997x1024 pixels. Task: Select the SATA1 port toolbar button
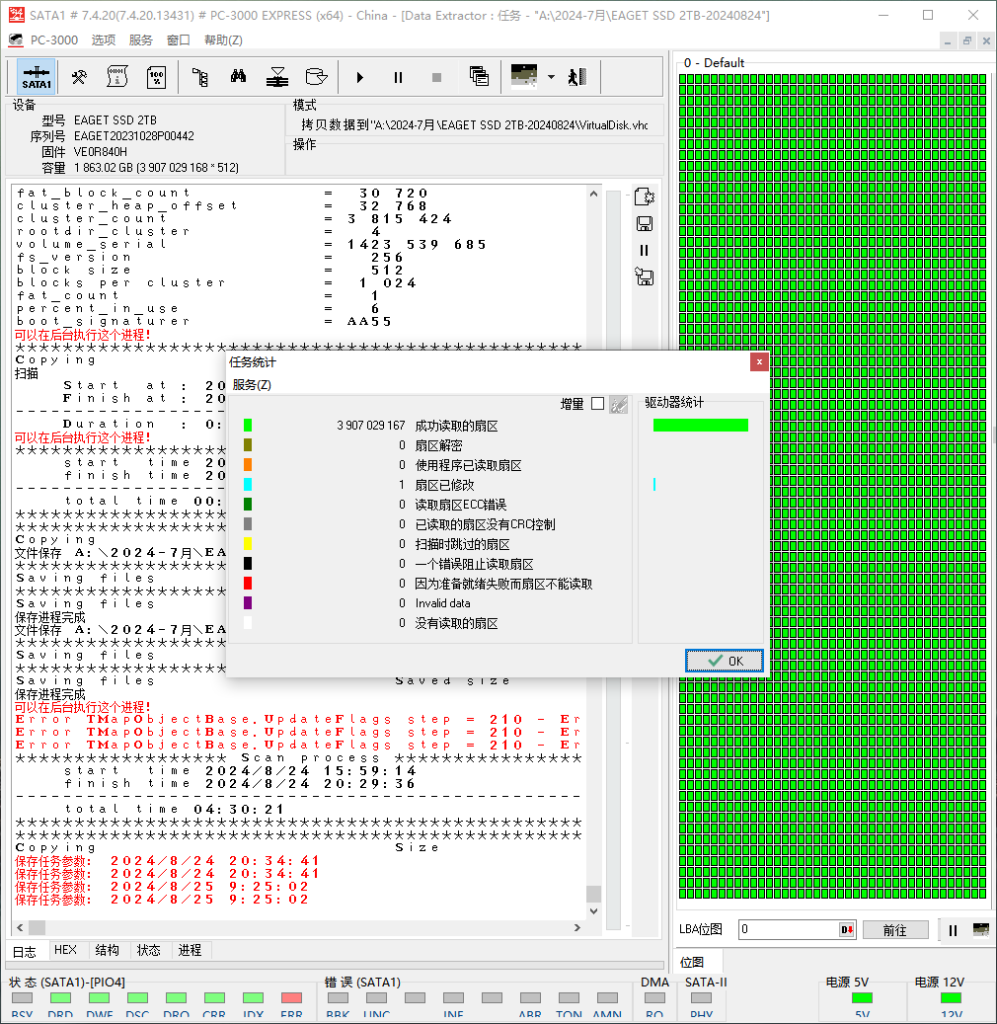click(36, 77)
